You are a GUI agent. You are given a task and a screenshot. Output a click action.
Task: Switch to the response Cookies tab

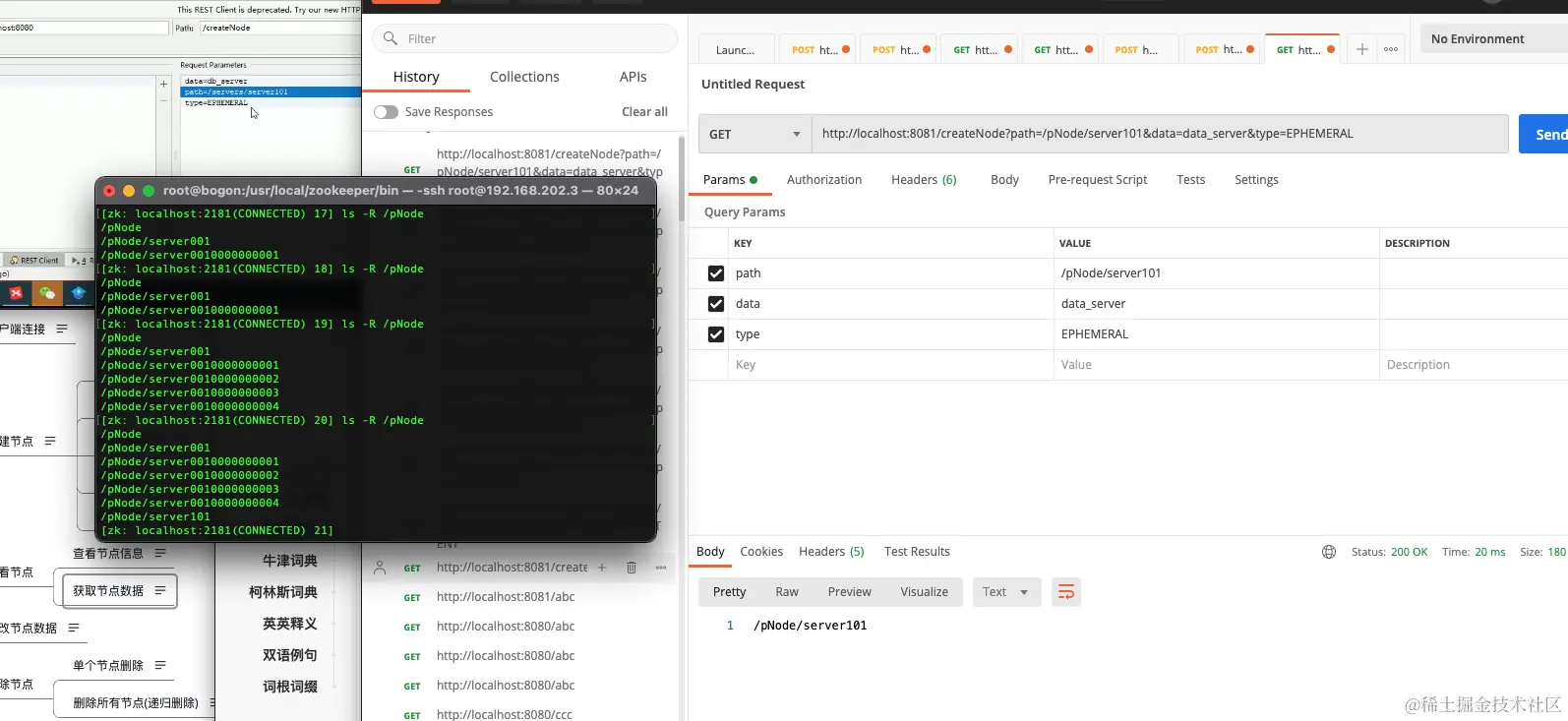[761, 552]
